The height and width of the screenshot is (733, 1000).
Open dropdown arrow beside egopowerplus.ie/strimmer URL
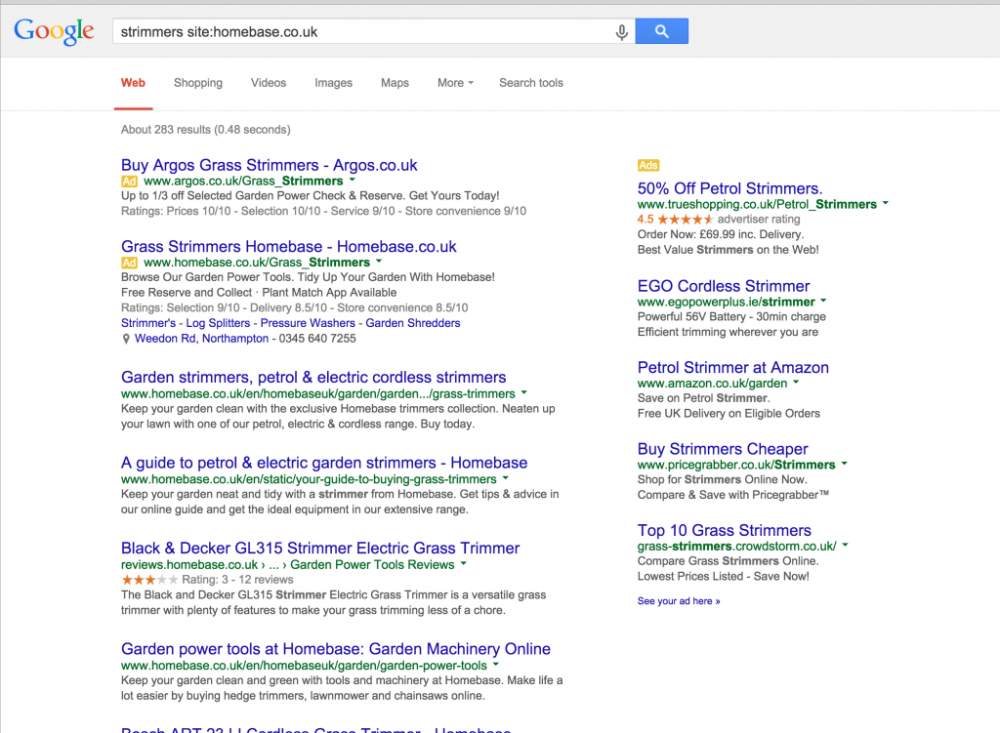[x=823, y=301]
